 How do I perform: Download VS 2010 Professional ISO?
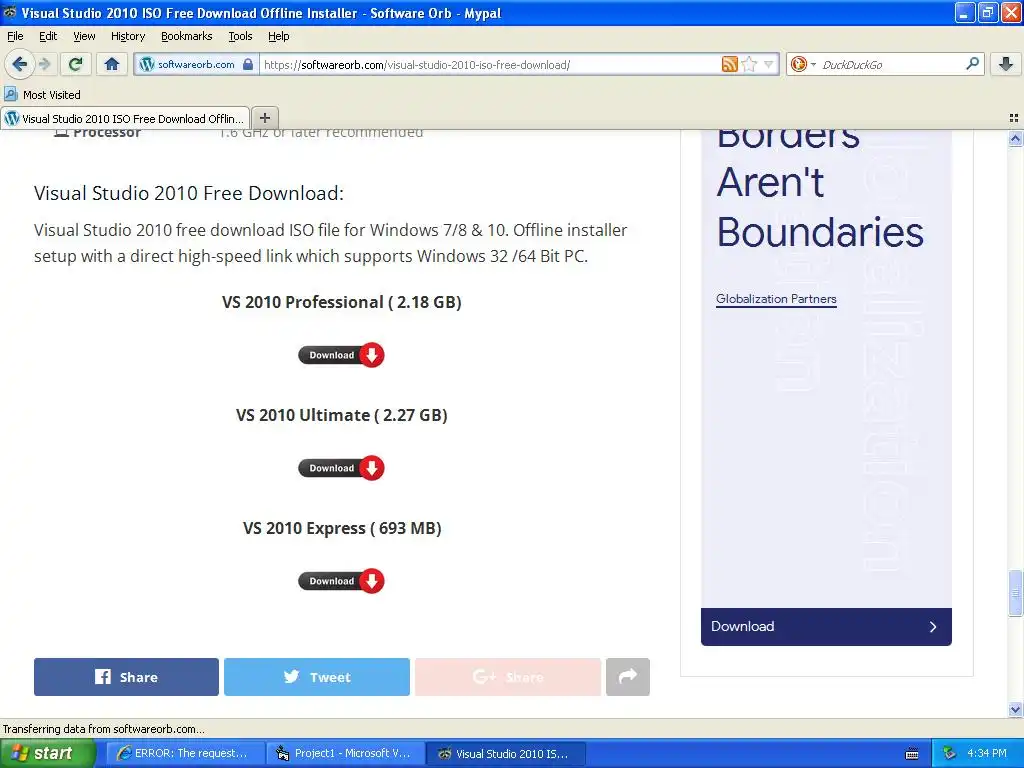[x=342, y=355]
